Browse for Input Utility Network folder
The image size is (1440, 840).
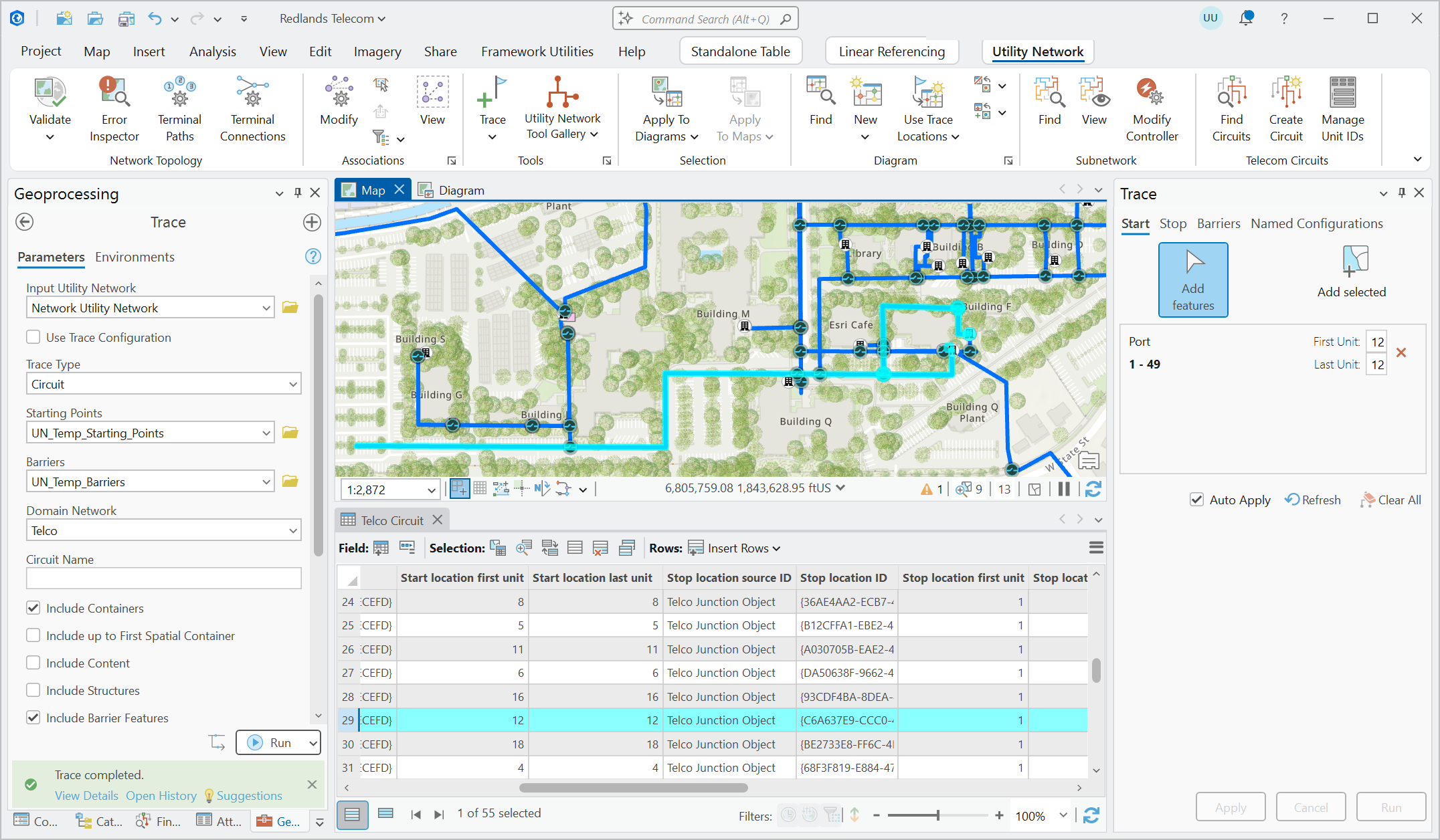[x=290, y=308]
